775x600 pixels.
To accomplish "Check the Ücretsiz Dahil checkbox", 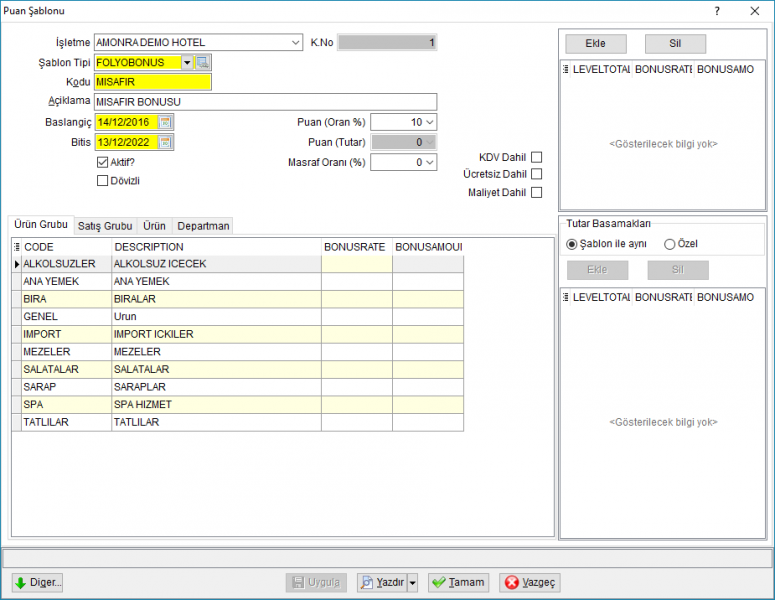I will pos(536,174).
